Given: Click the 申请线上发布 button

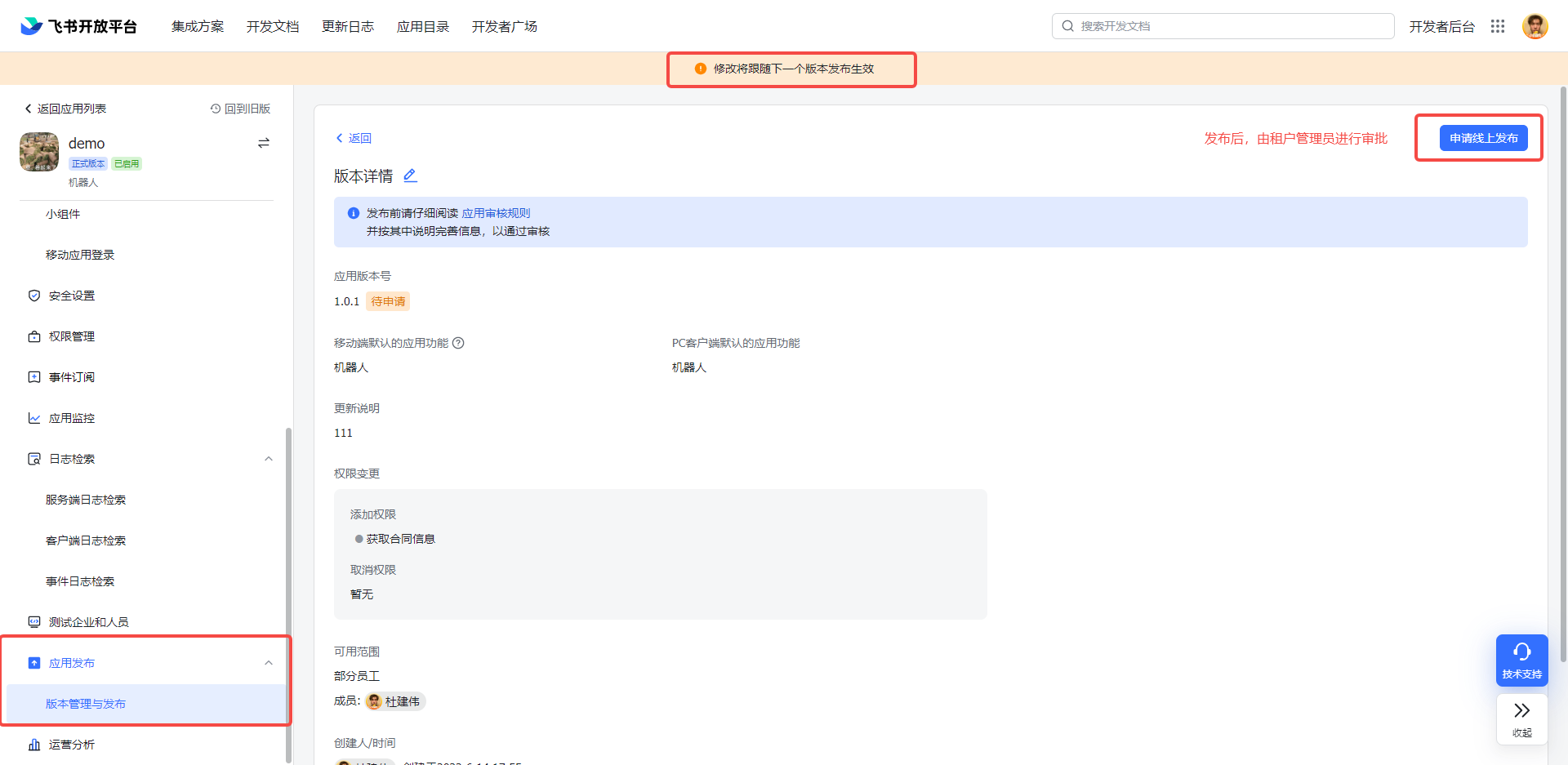Looking at the screenshot, I should (x=1483, y=138).
